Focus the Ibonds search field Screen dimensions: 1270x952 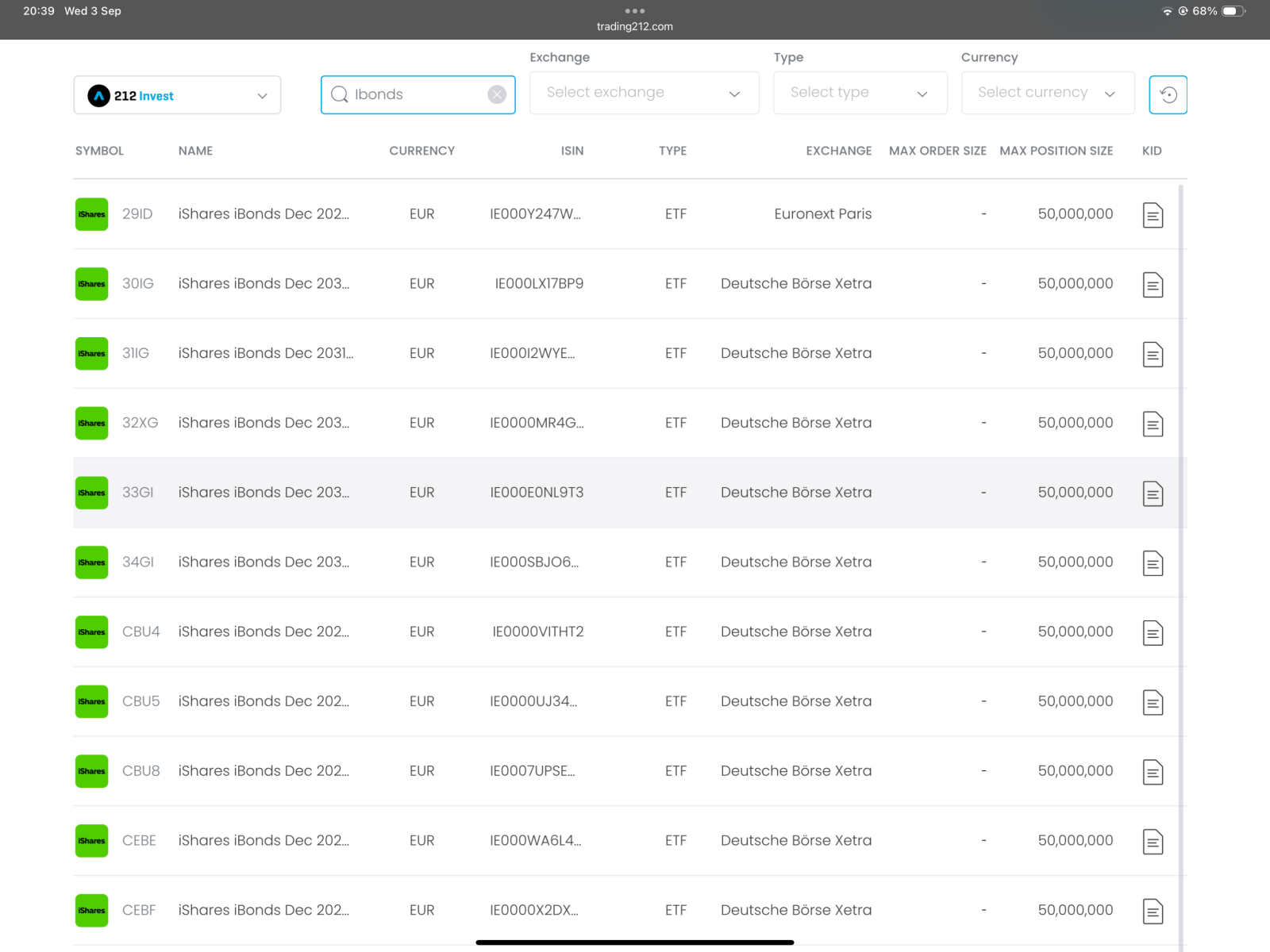click(x=418, y=94)
